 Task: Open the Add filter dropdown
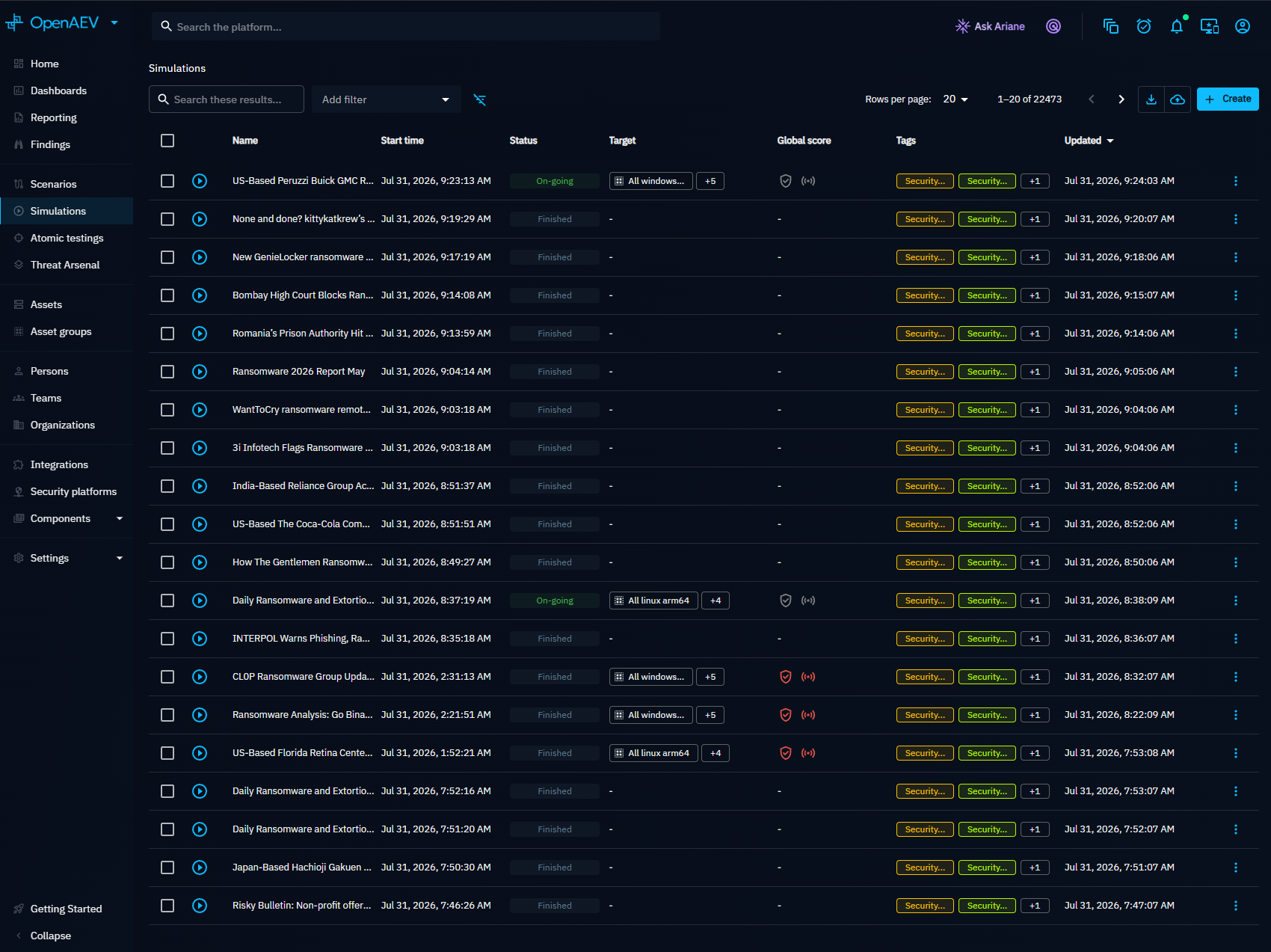point(387,99)
